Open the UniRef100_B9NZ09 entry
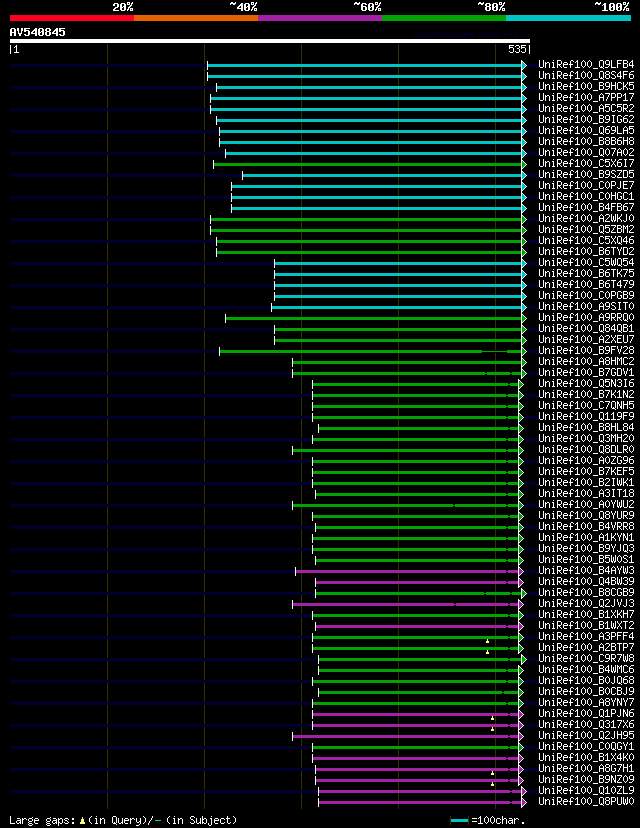Image resolution: width=640 pixels, height=828 pixels. 586,779
